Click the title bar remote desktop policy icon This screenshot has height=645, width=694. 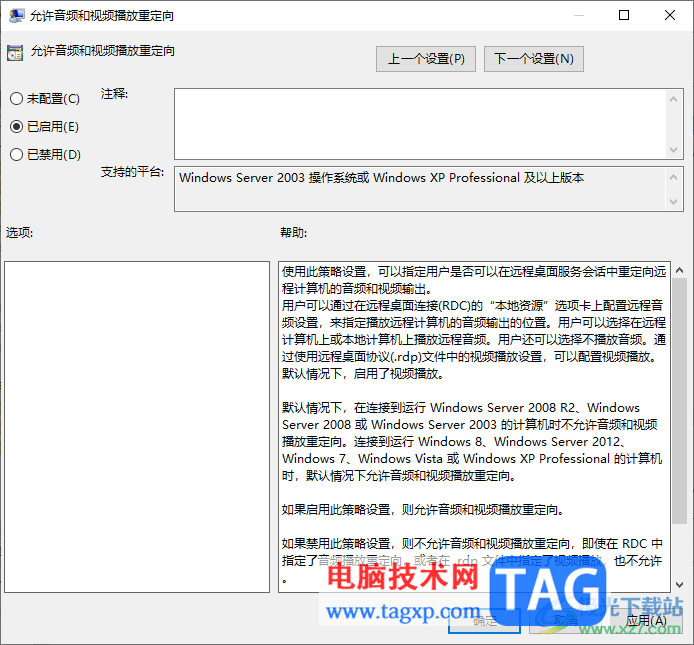coord(16,16)
